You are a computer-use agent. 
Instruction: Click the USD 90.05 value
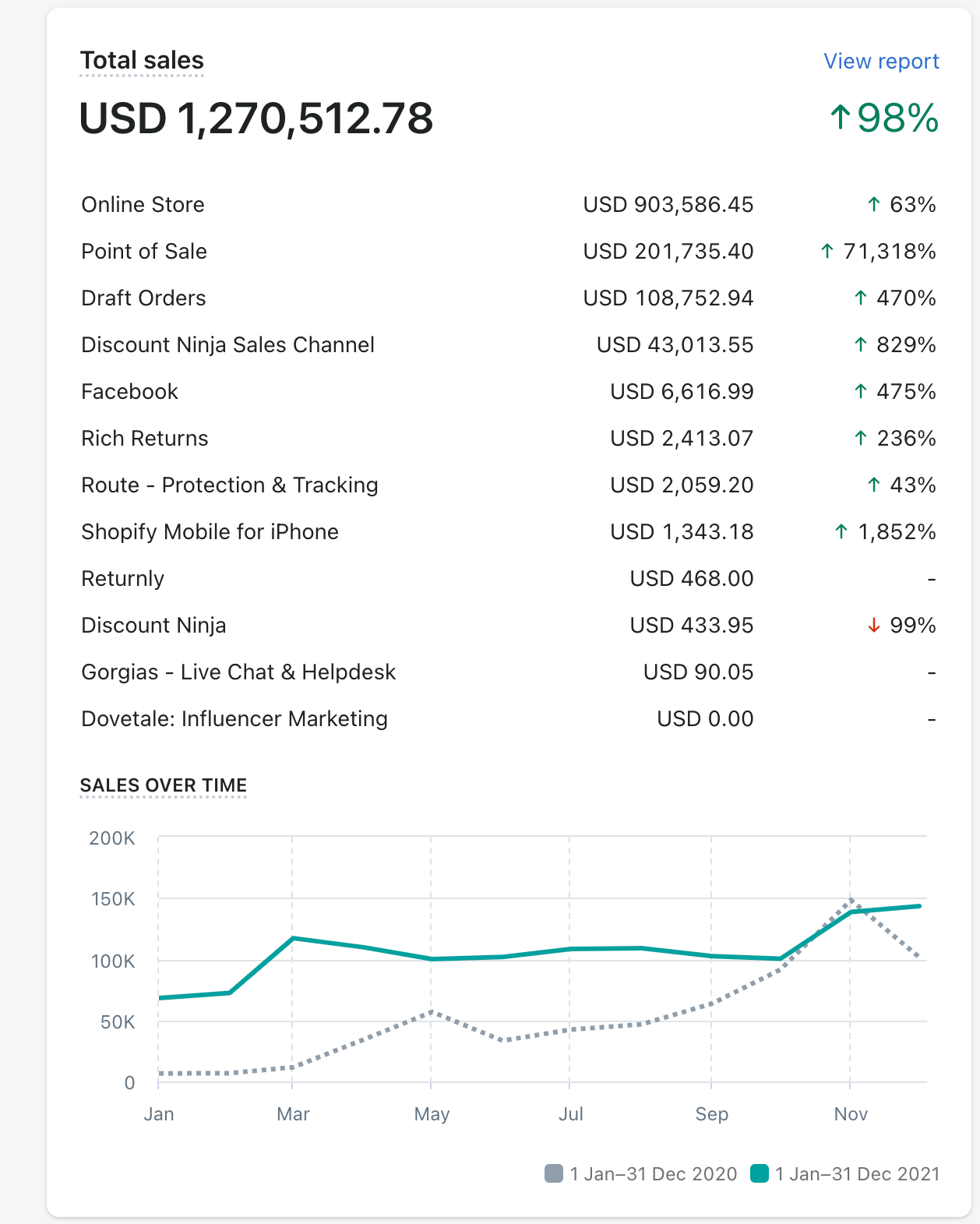699,672
